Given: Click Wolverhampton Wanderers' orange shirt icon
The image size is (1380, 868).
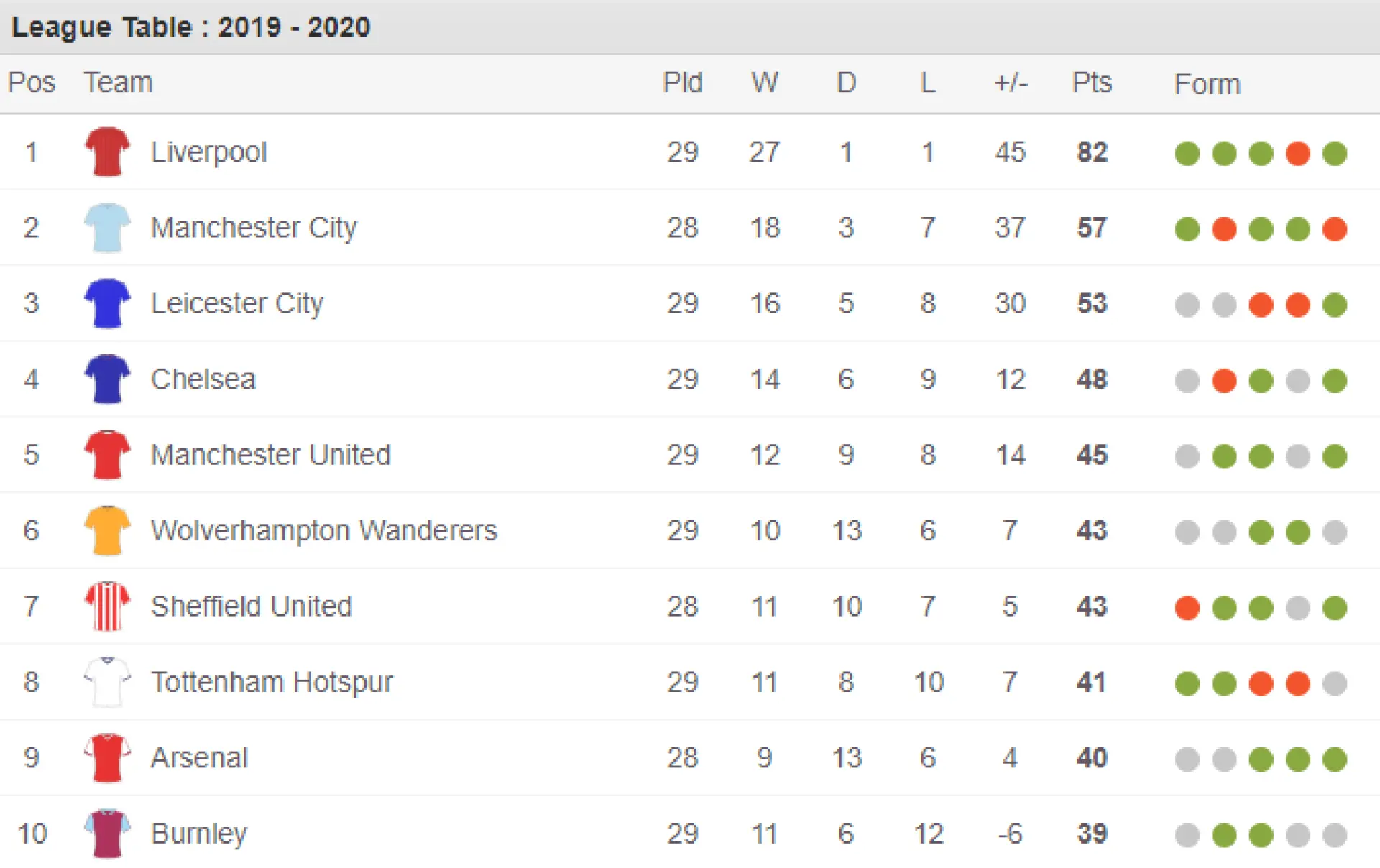Looking at the screenshot, I should pyautogui.click(x=107, y=530).
